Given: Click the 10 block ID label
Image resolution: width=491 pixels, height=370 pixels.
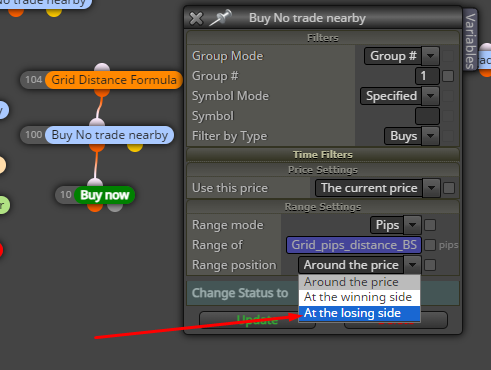Looking at the screenshot, I should click(65, 195).
